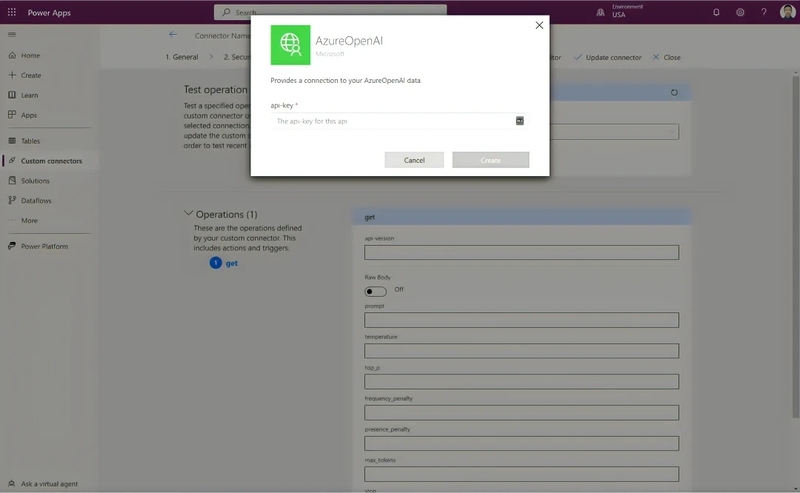This screenshot has width=800, height=493.
Task: Open the help question mark icon
Action: pyautogui.click(x=764, y=12)
